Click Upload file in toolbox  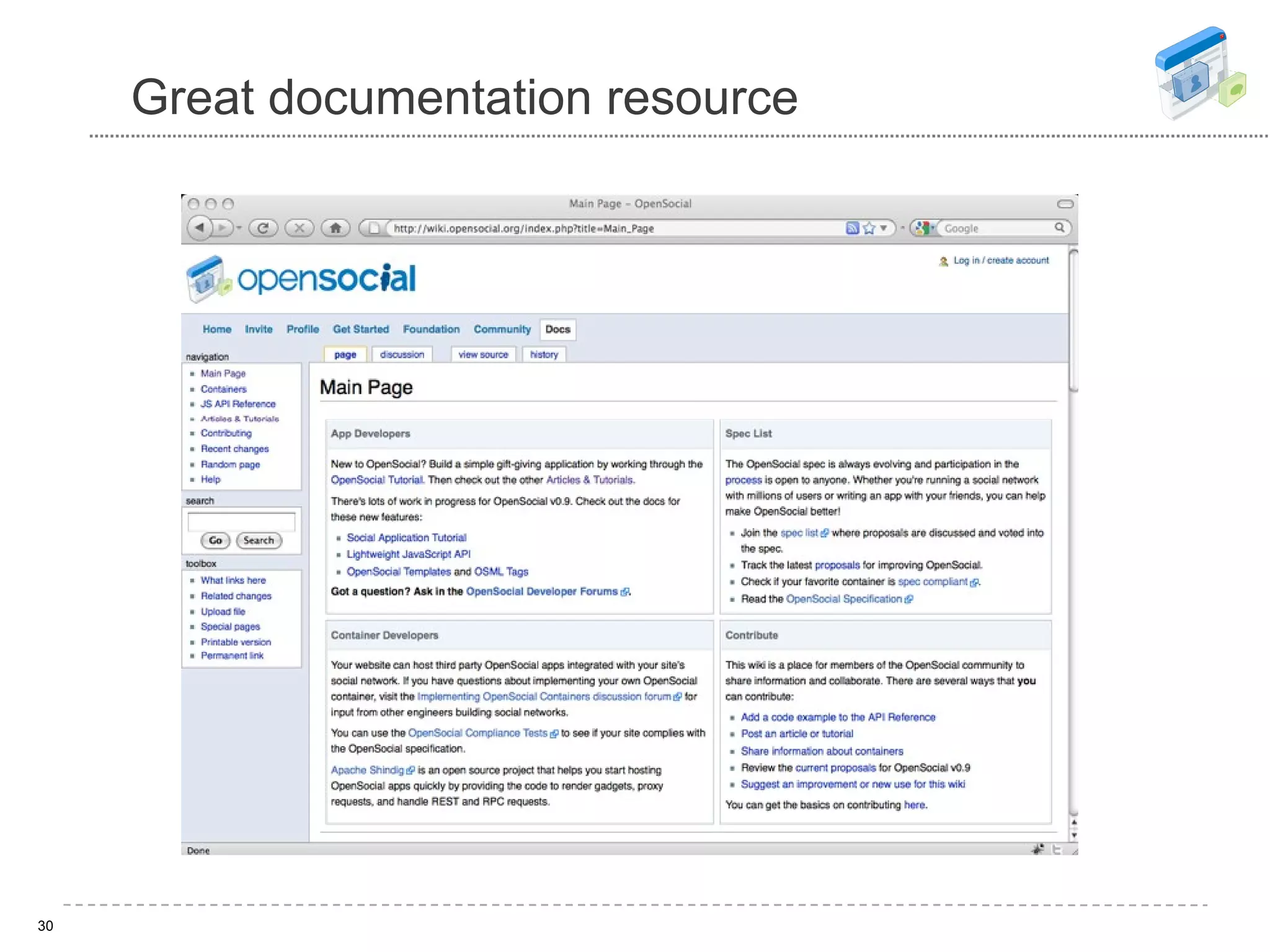(x=223, y=611)
